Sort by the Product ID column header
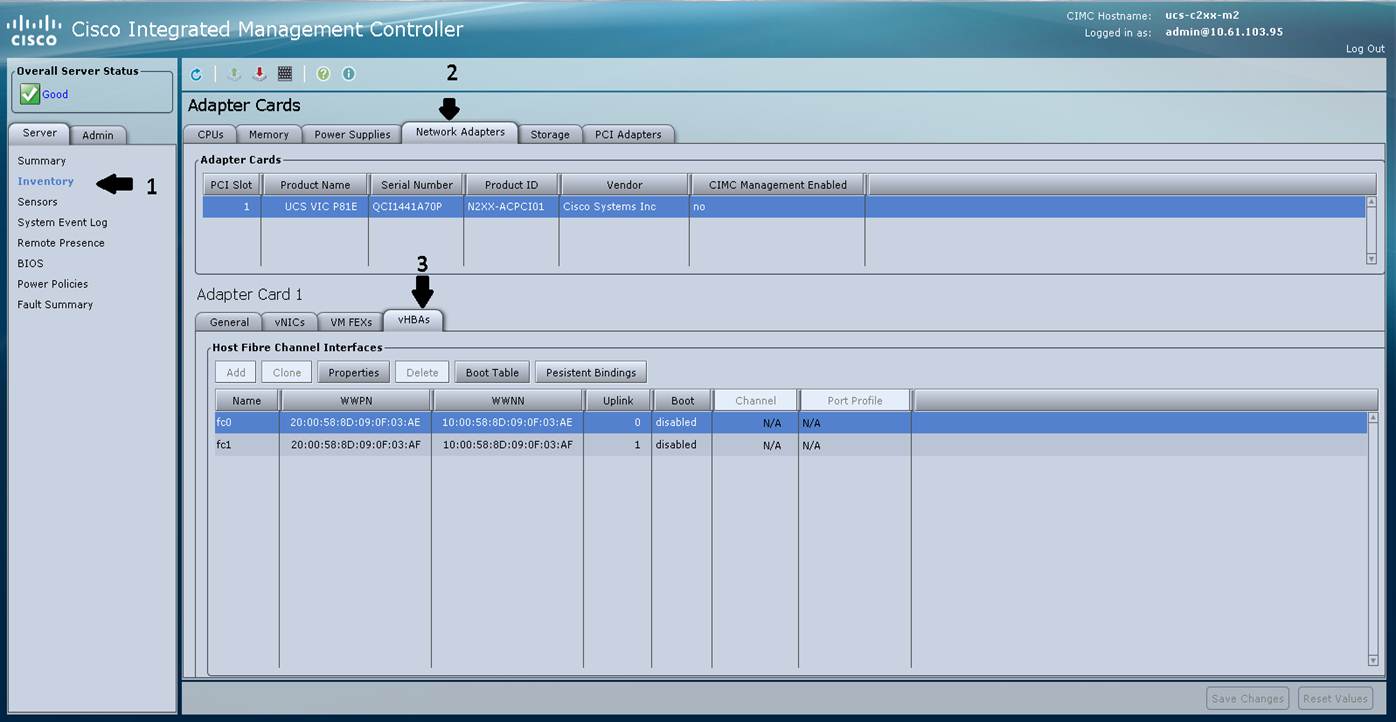1396x722 pixels. (x=511, y=185)
